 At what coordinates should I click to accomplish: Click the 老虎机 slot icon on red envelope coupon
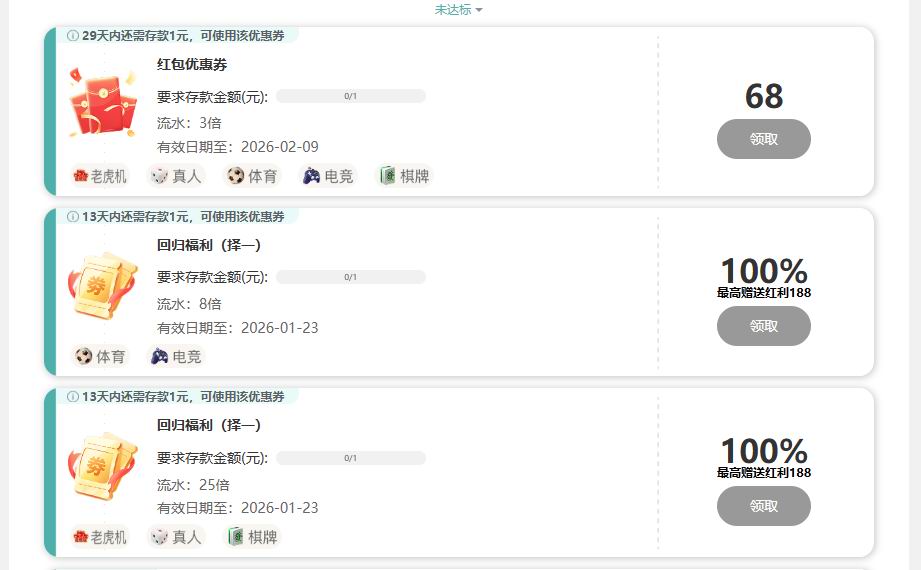[x=81, y=176]
